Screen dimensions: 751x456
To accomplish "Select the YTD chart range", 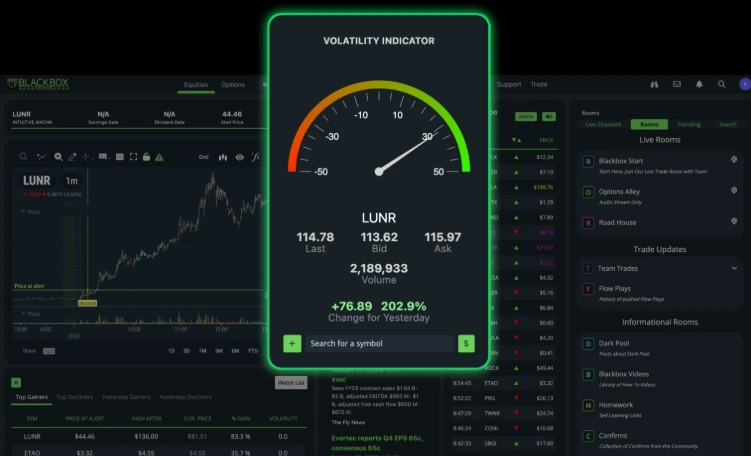I will tap(253, 351).
